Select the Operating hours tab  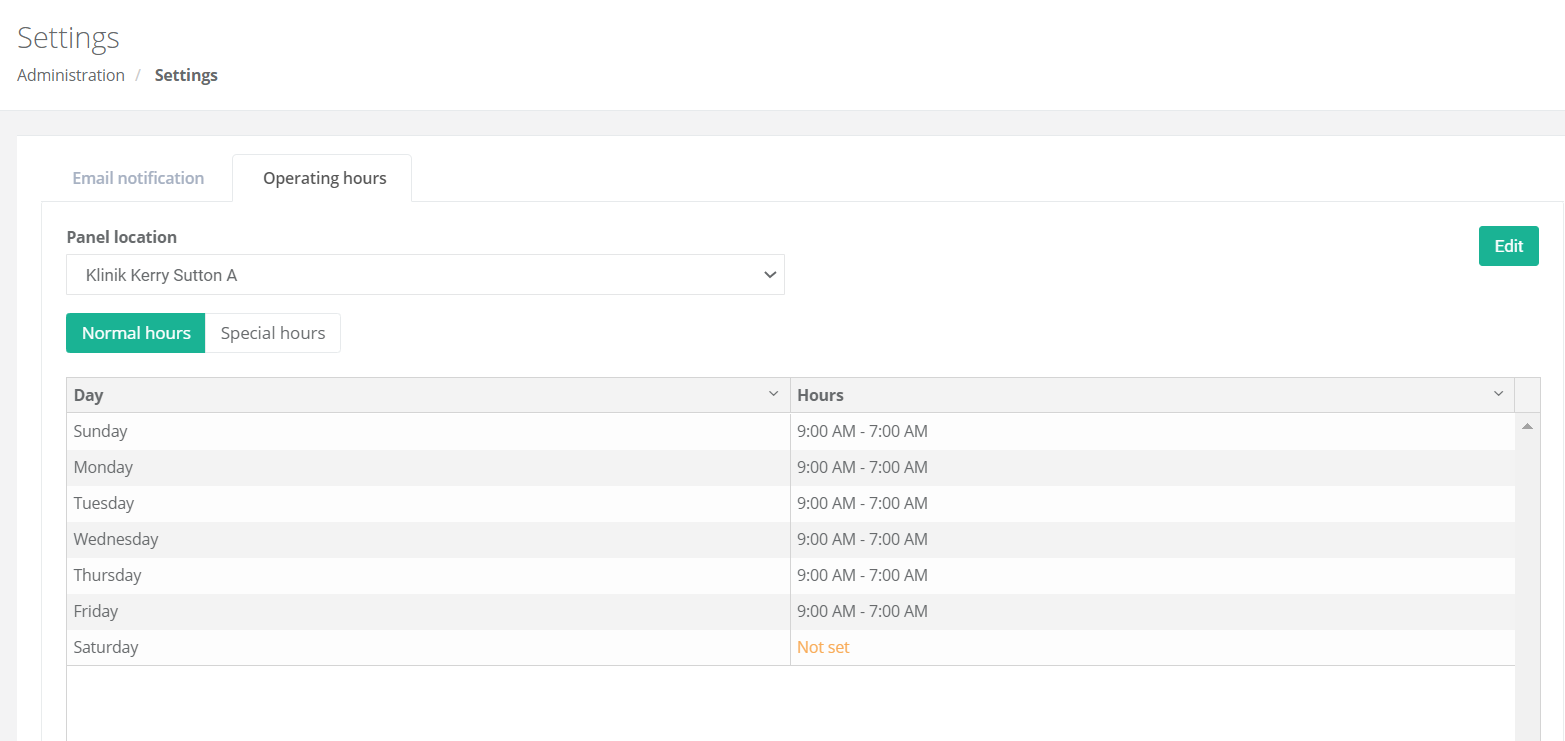point(324,178)
